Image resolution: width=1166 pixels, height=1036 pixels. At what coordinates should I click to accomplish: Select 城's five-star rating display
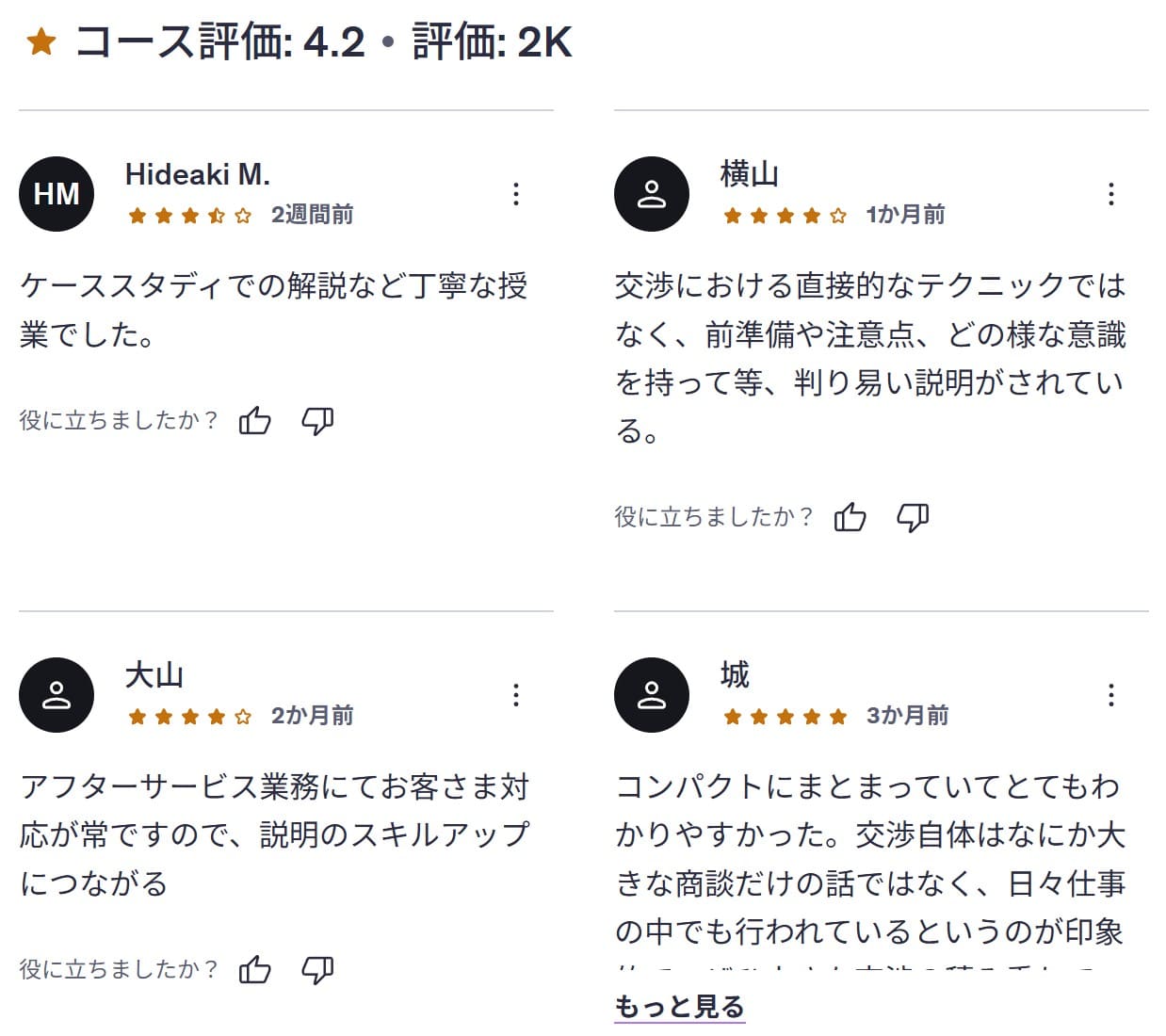784,716
